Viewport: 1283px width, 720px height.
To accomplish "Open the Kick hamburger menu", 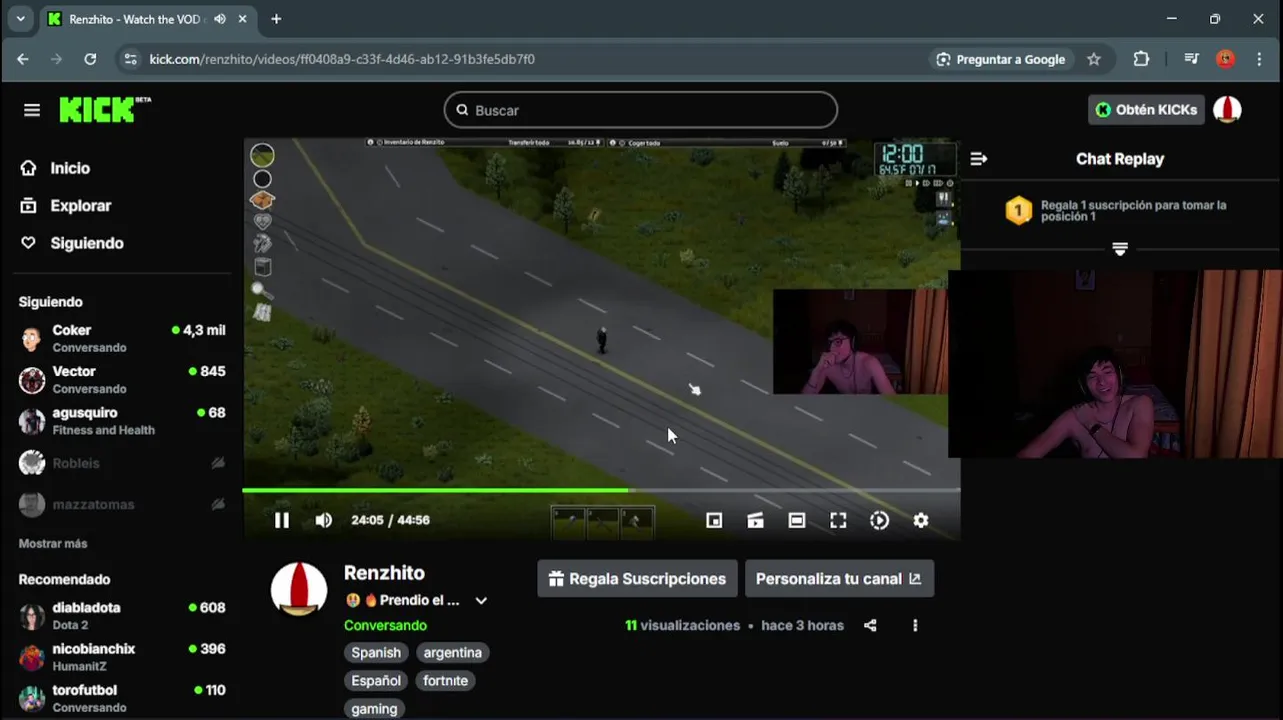I will coord(32,110).
